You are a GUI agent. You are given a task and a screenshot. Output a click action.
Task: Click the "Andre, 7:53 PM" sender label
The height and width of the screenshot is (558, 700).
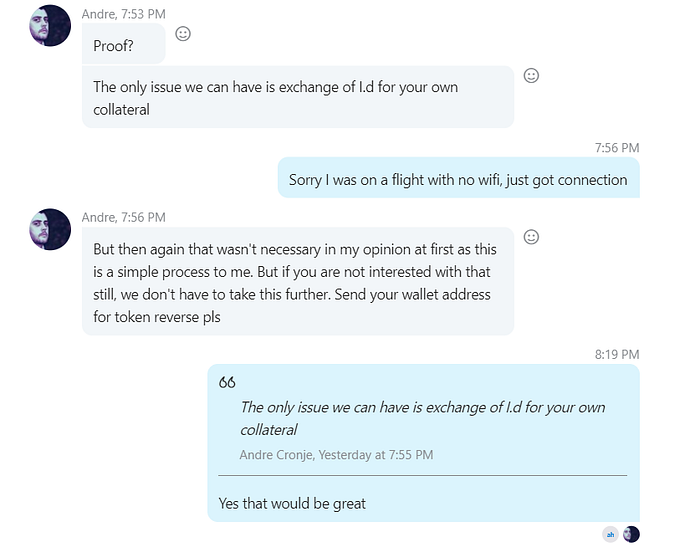[124, 14]
